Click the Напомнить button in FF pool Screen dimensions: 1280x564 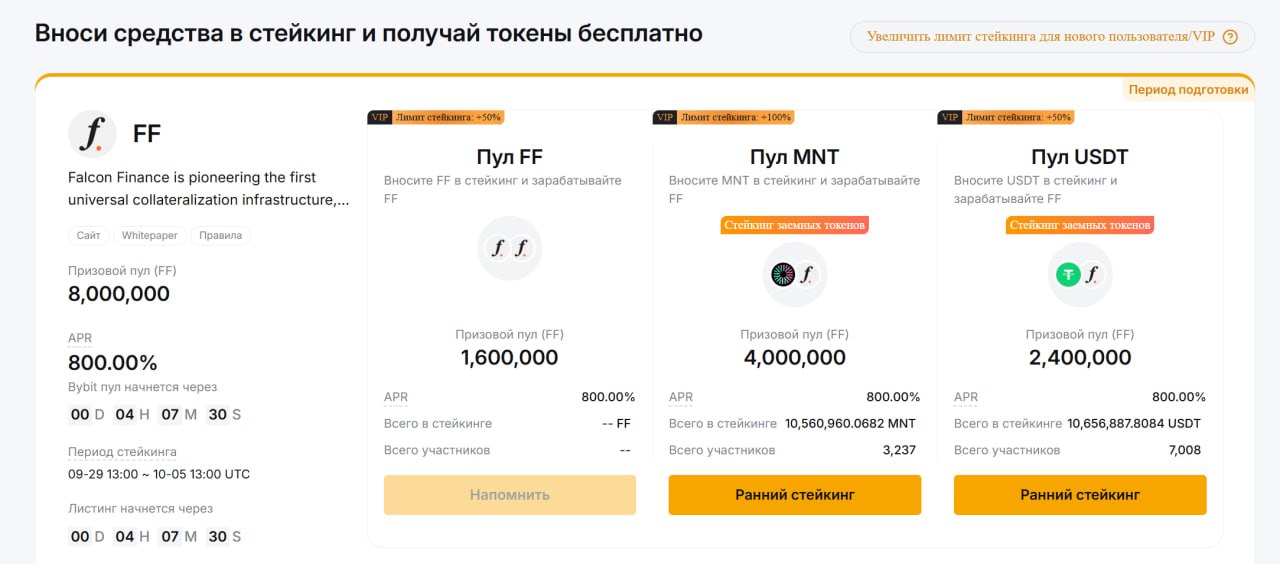(x=509, y=495)
